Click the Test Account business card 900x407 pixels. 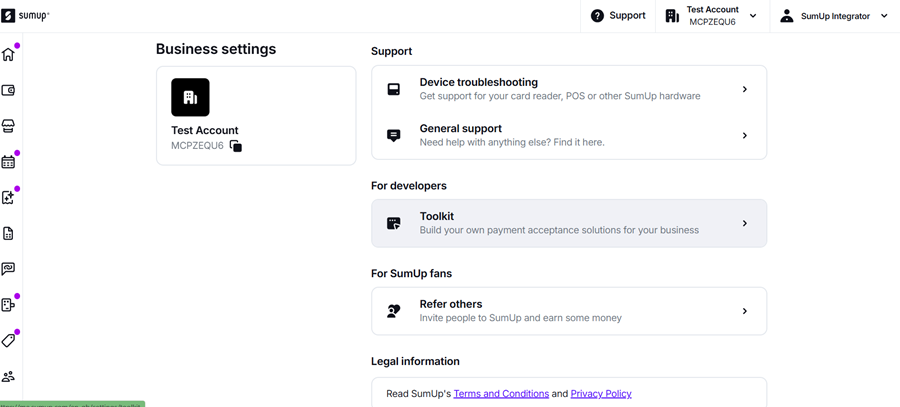pyautogui.click(x=256, y=116)
